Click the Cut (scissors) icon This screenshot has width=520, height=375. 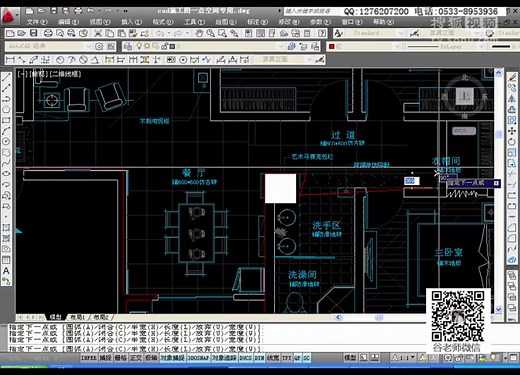tap(98, 33)
